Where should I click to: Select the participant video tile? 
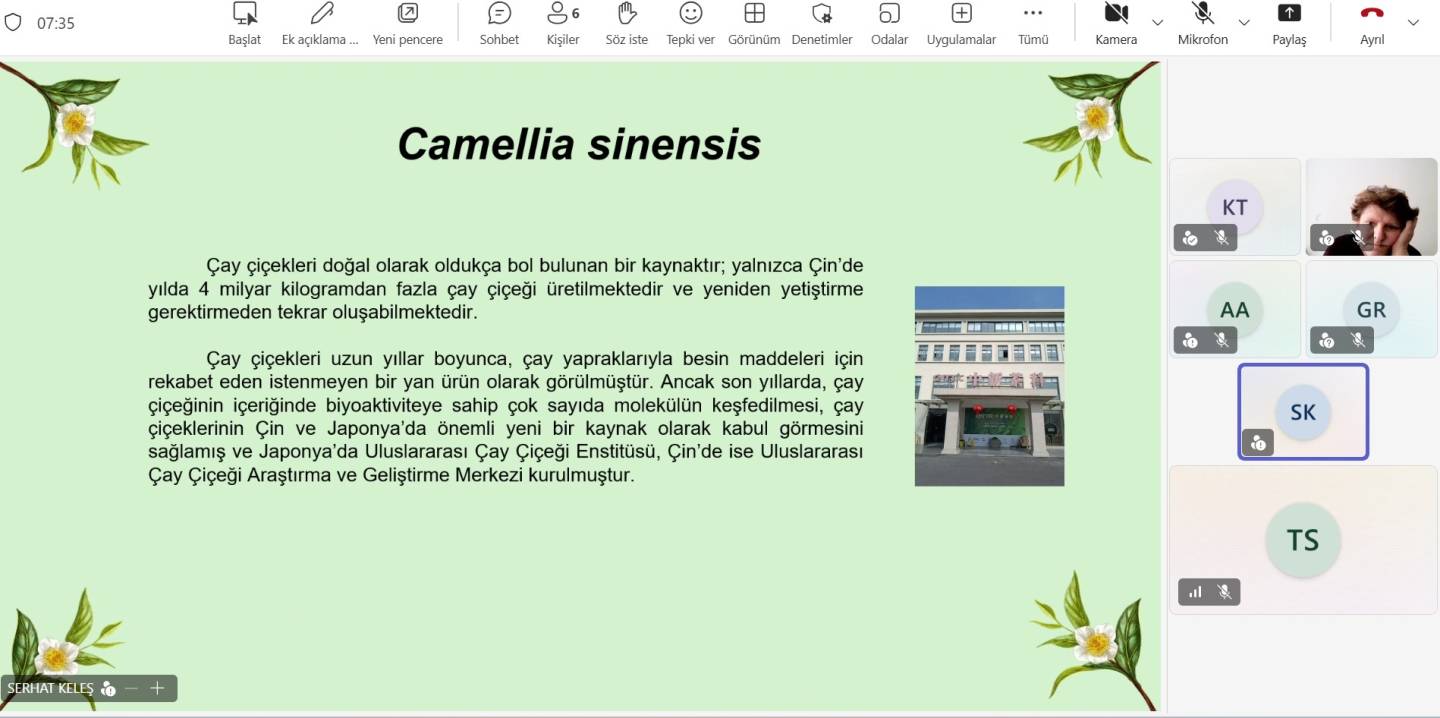click(x=1372, y=207)
